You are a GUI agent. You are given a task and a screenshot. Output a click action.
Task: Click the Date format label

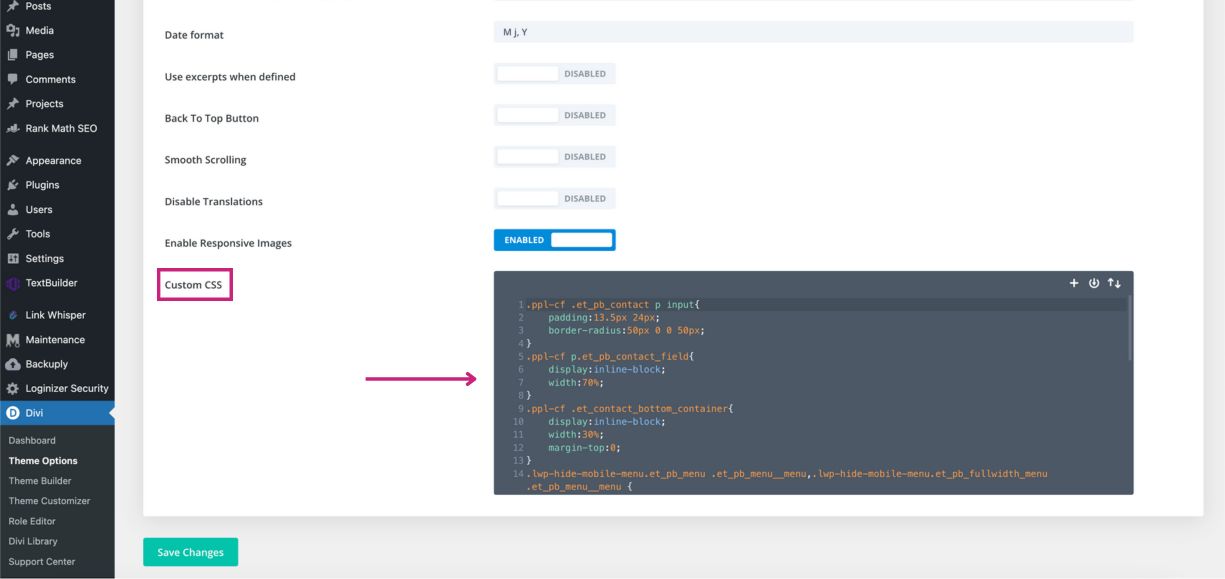point(194,35)
